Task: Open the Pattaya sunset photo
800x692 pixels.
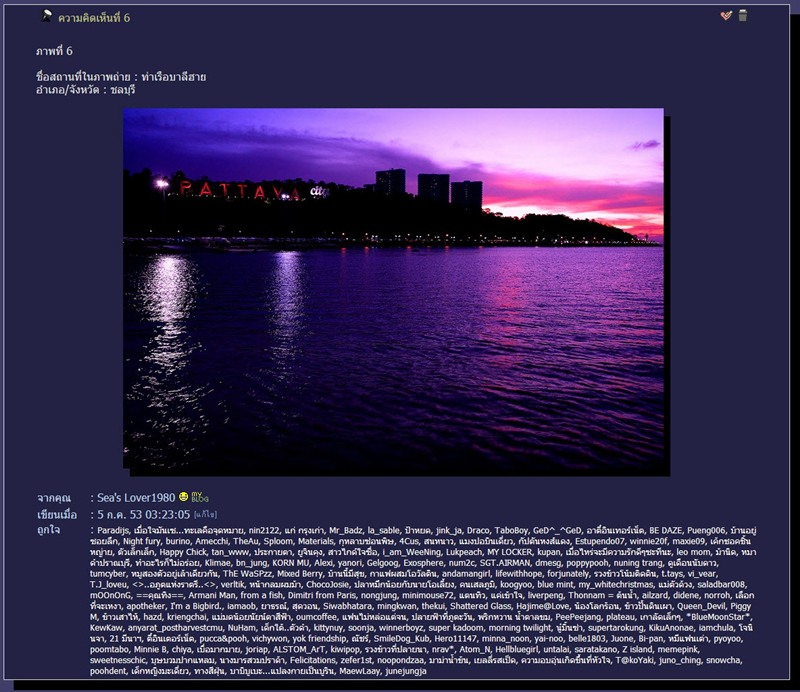Action: pos(393,288)
